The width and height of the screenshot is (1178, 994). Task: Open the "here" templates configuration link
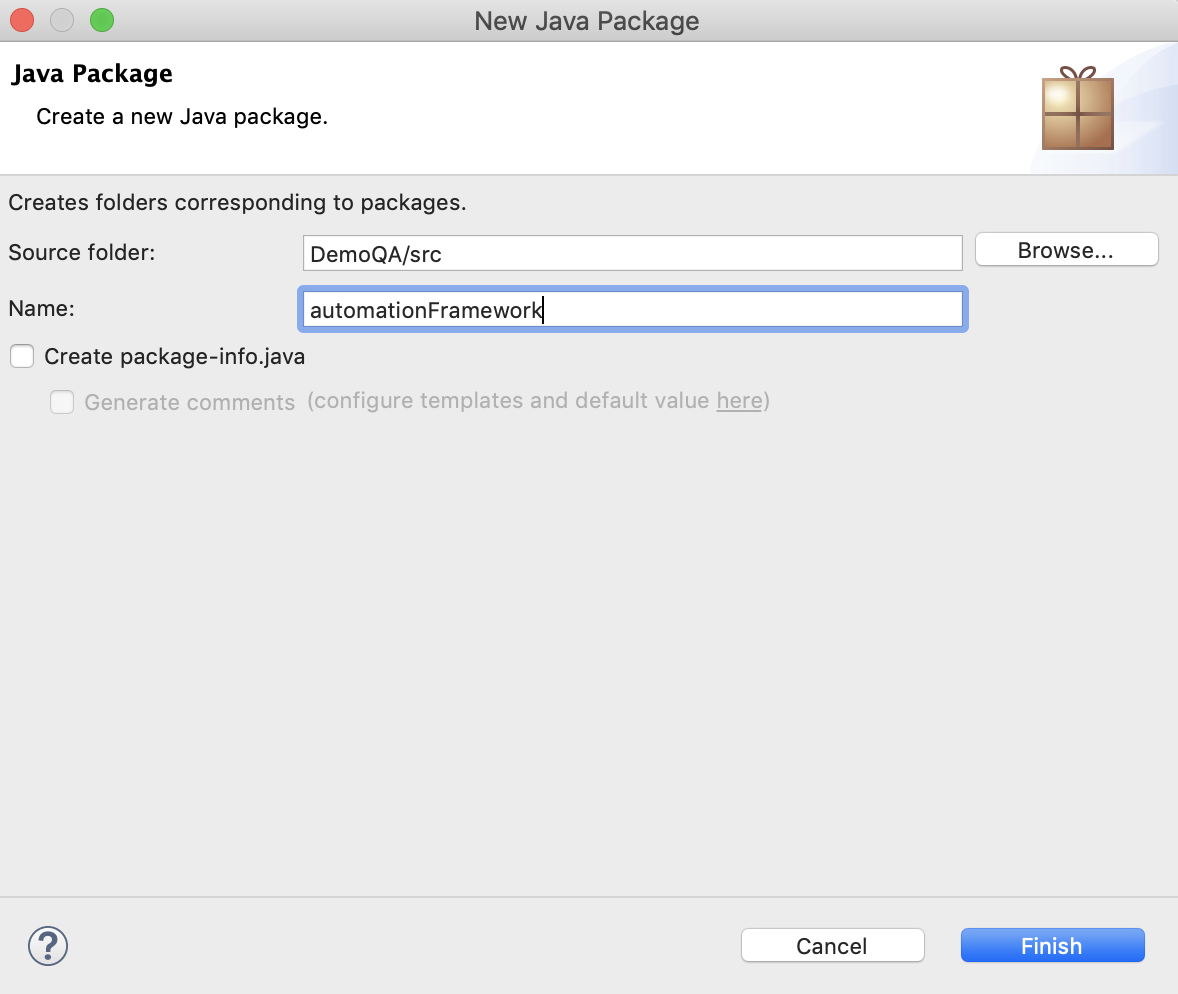point(739,401)
